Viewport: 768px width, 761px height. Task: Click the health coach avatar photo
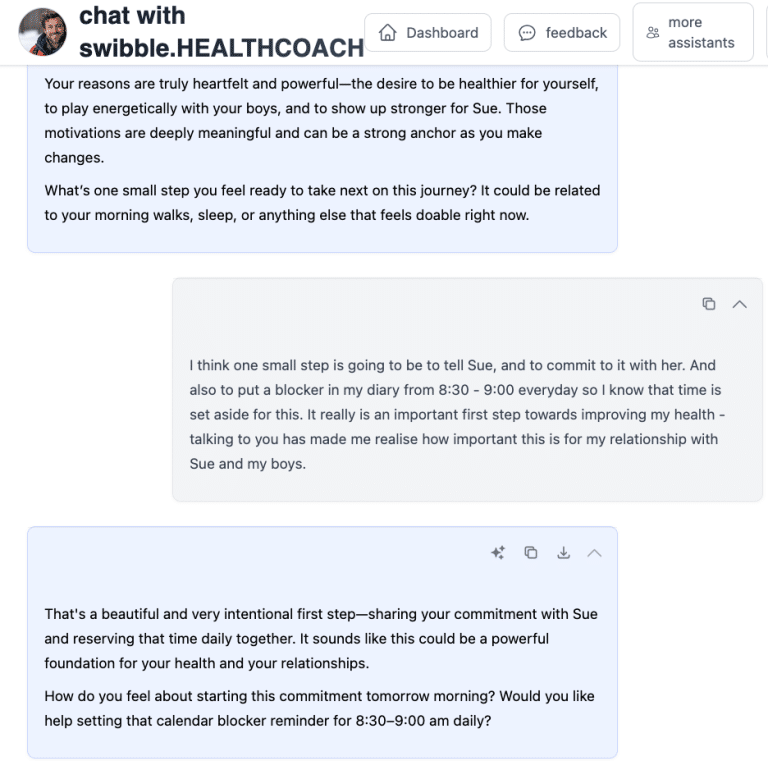pyautogui.click(x=42, y=32)
